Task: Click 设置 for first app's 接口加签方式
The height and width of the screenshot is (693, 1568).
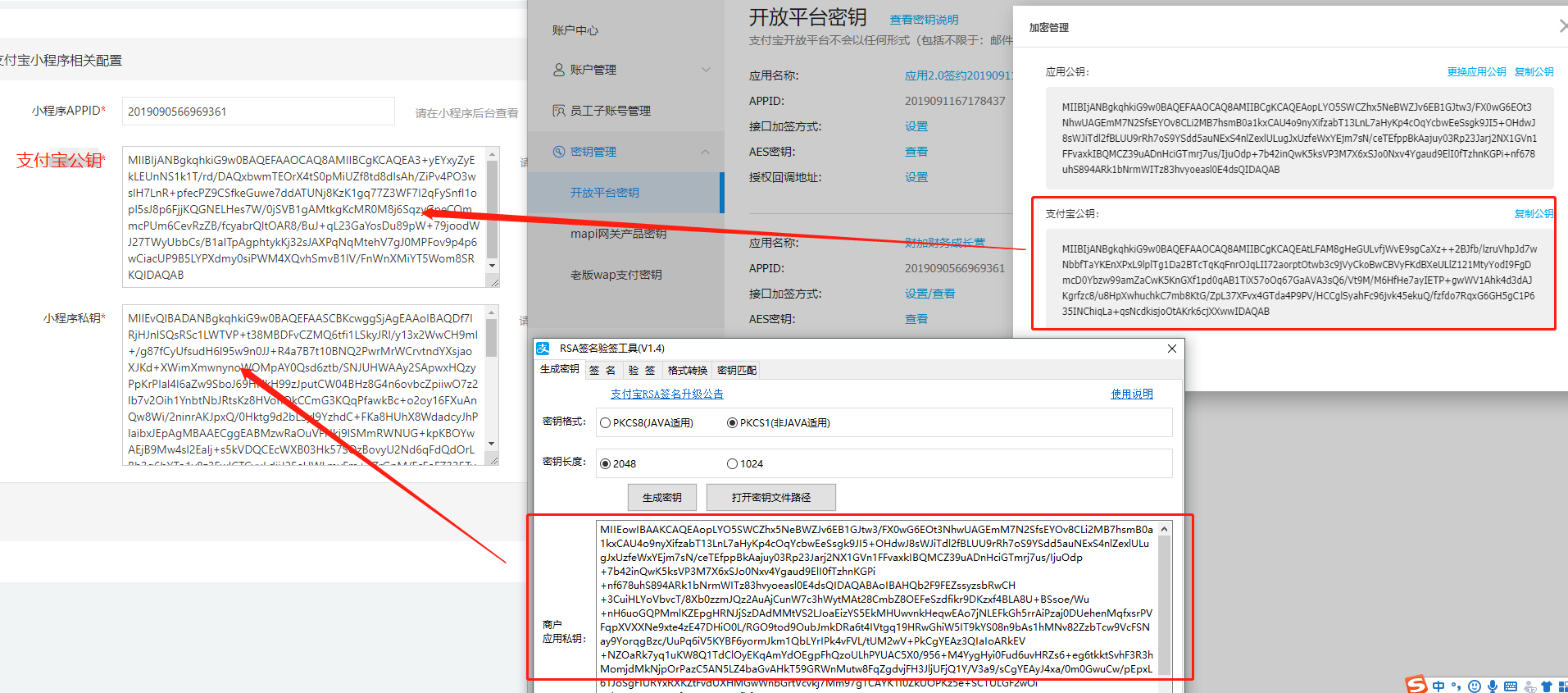Action: (916, 126)
